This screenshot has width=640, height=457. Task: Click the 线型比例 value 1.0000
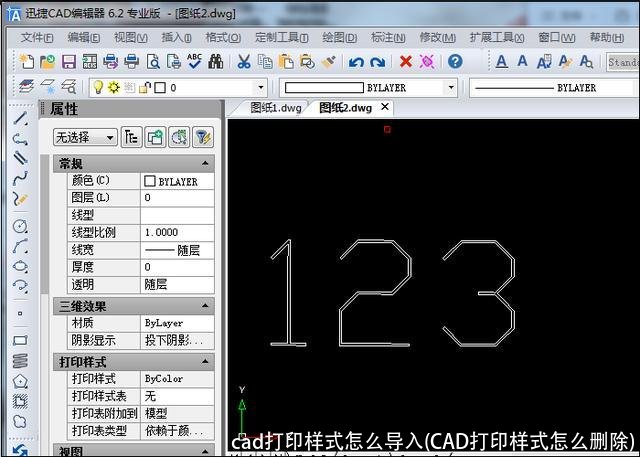point(177,233)
